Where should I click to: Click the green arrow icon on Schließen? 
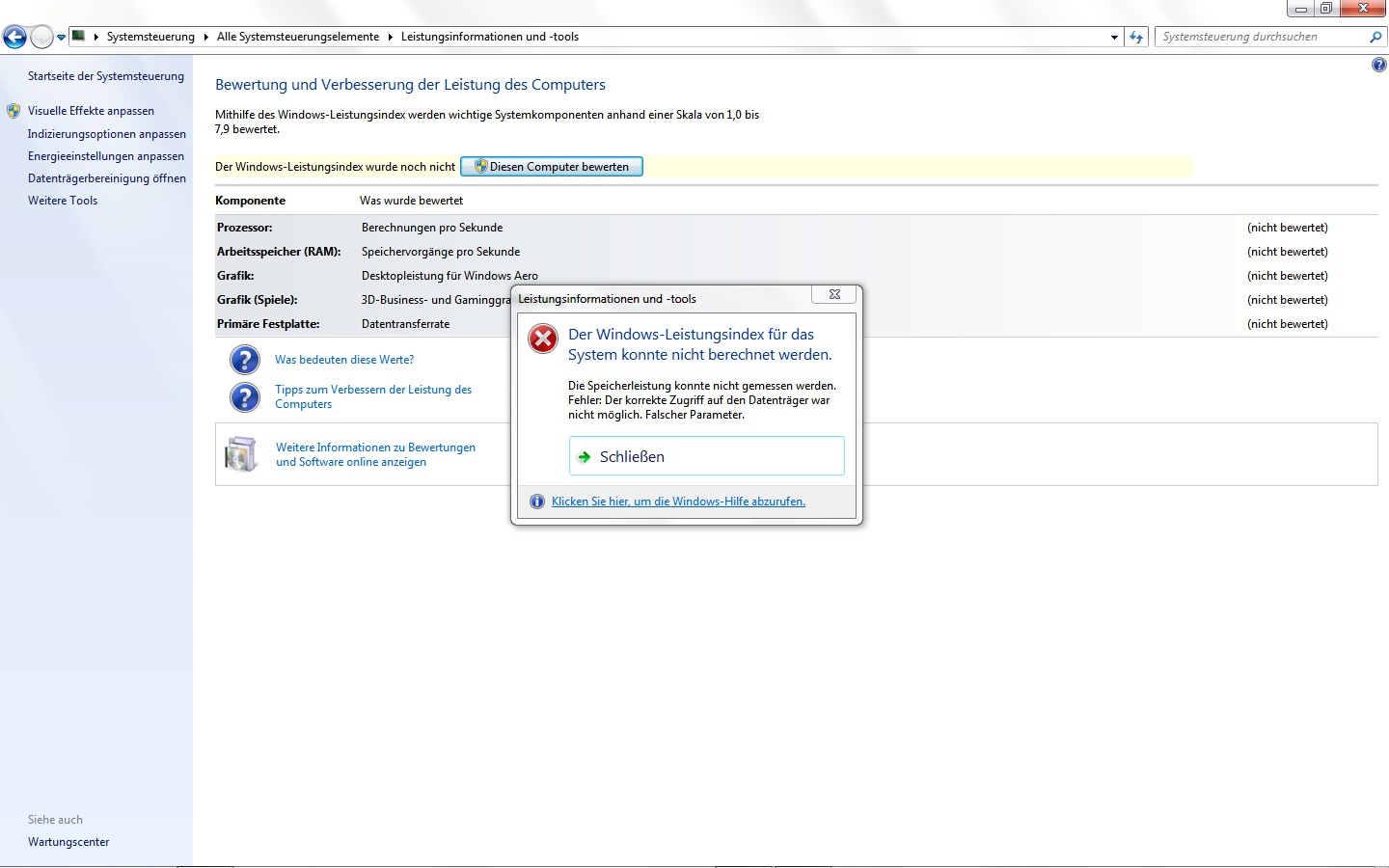click(584, 457)
